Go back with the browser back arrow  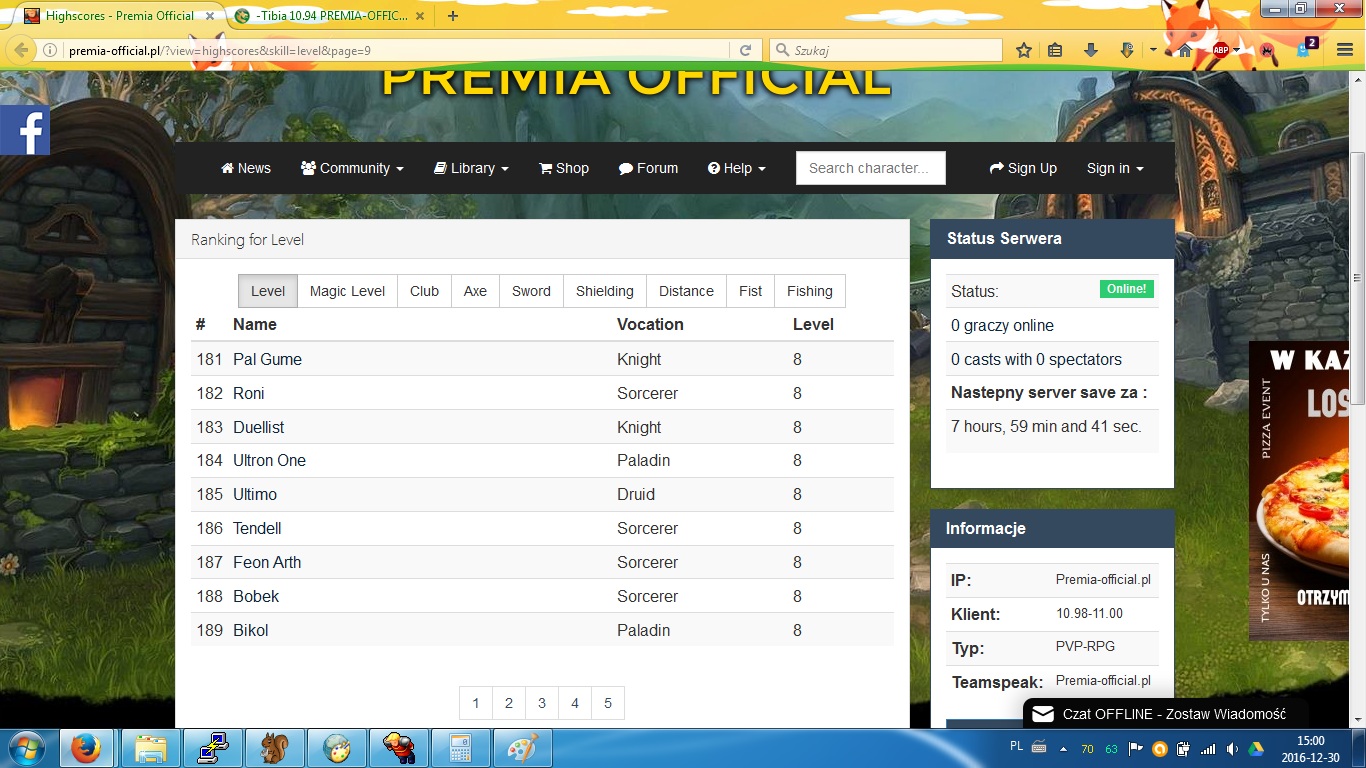tap(21, 50)
